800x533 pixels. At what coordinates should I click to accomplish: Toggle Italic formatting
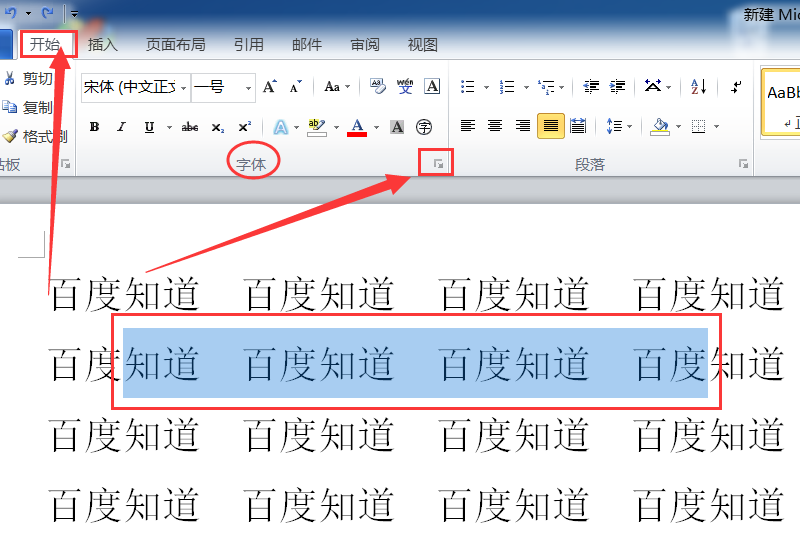point(121,126)
